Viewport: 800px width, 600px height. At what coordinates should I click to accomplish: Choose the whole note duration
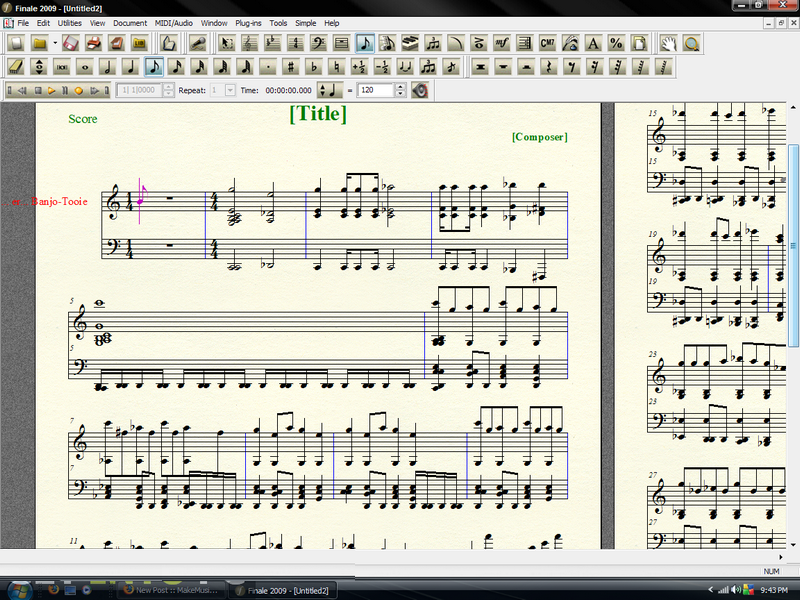pyautogui.click(x=85, y=67)
